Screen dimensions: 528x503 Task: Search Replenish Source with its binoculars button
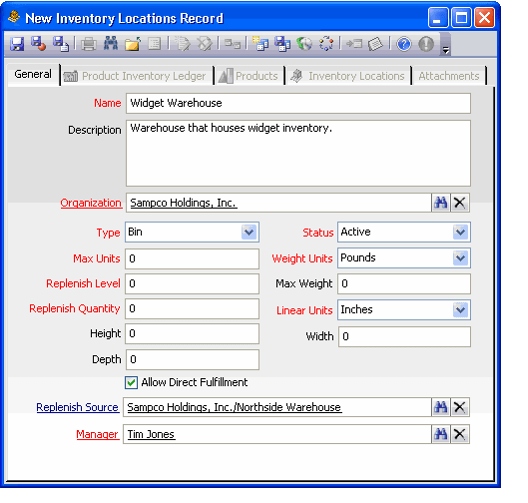pos(440,407)
